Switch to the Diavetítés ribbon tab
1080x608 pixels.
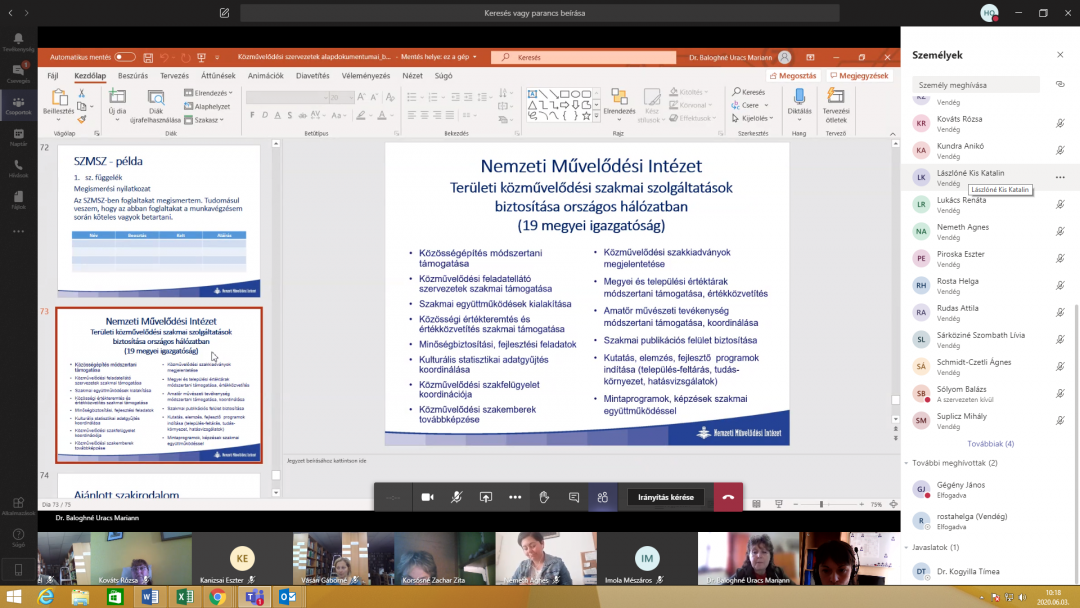click(x=313, y=76)
